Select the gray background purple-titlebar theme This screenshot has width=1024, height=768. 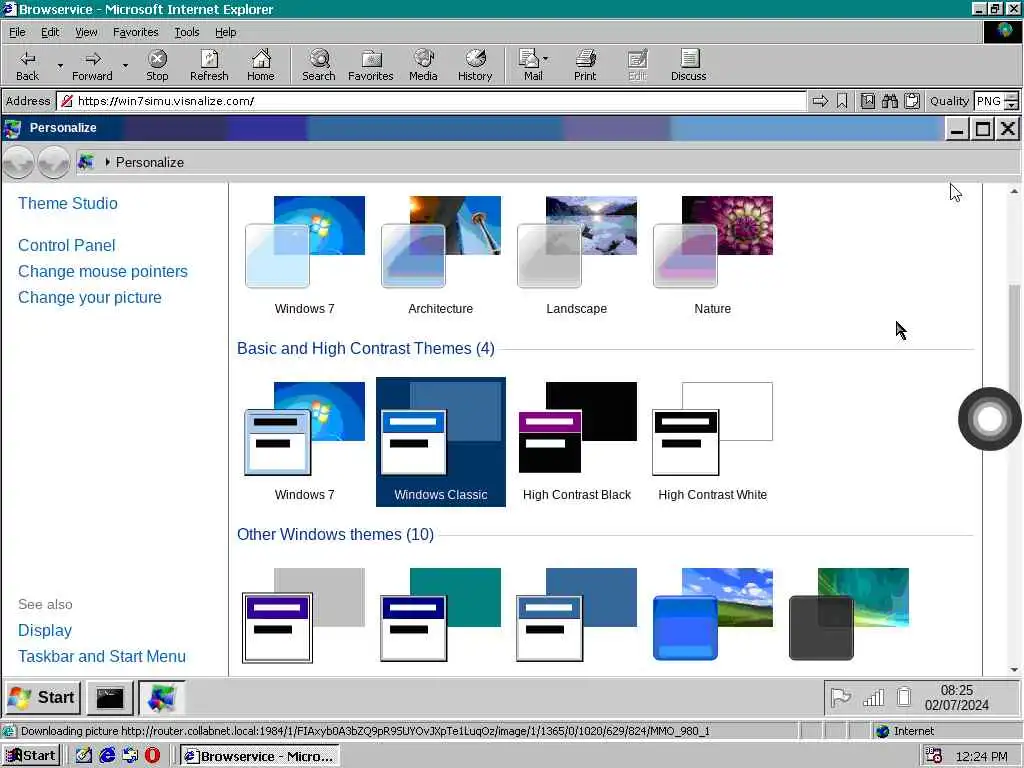pyautogui.click(x=304, y=615)
